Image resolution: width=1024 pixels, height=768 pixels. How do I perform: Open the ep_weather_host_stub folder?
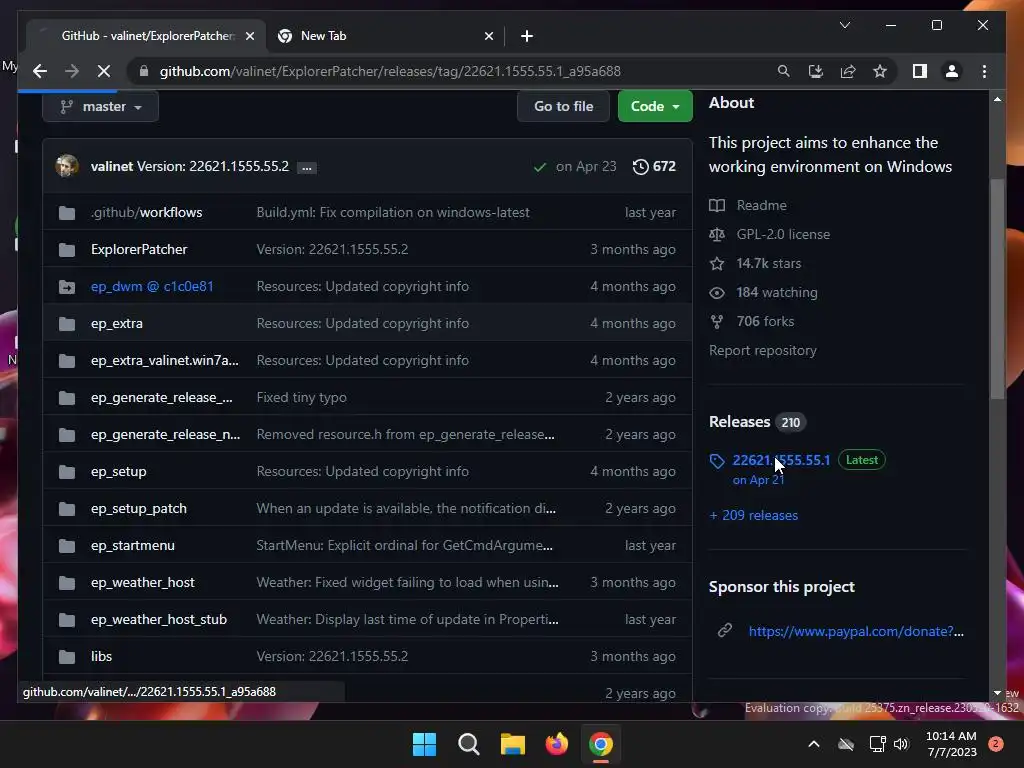coord(159,619)
